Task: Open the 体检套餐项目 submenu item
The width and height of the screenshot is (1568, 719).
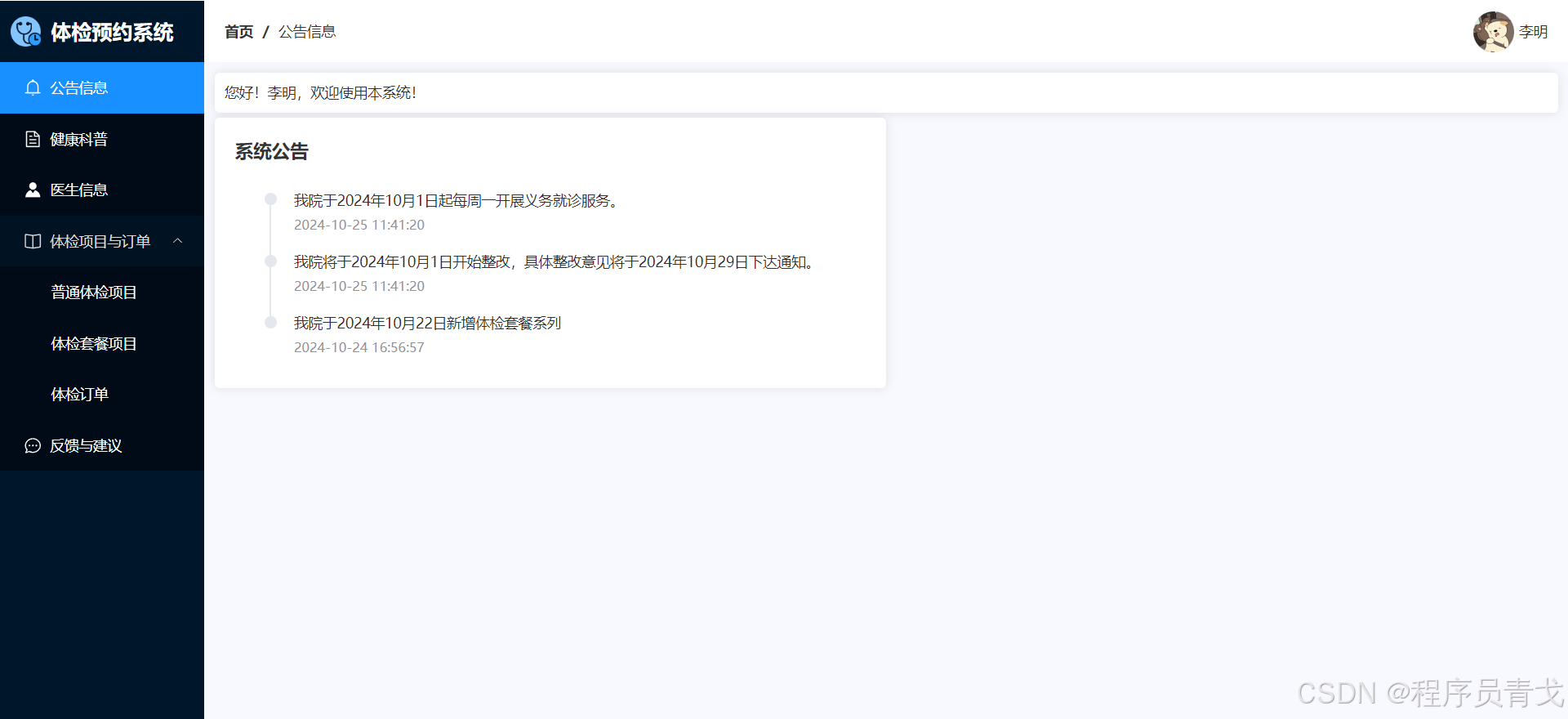Action: coord(102,343)
